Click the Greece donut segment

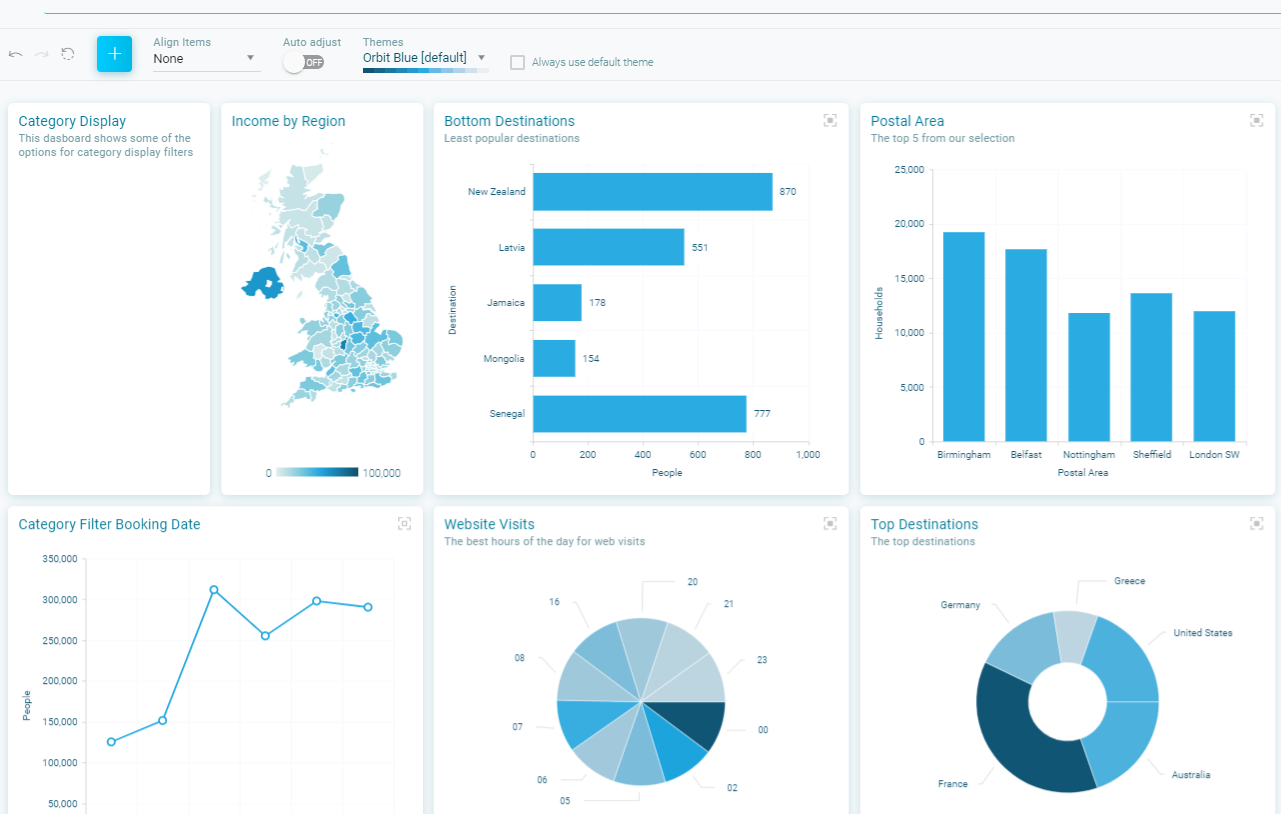pyautogui.click(x=1077, y=636)
